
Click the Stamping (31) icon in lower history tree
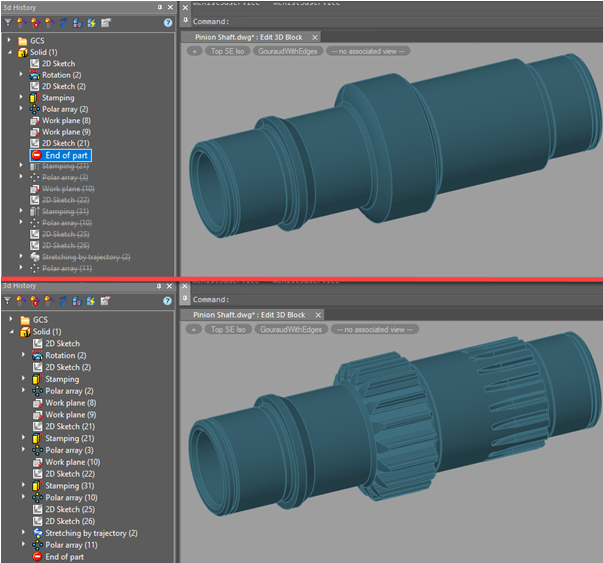(x=36, y=486)
